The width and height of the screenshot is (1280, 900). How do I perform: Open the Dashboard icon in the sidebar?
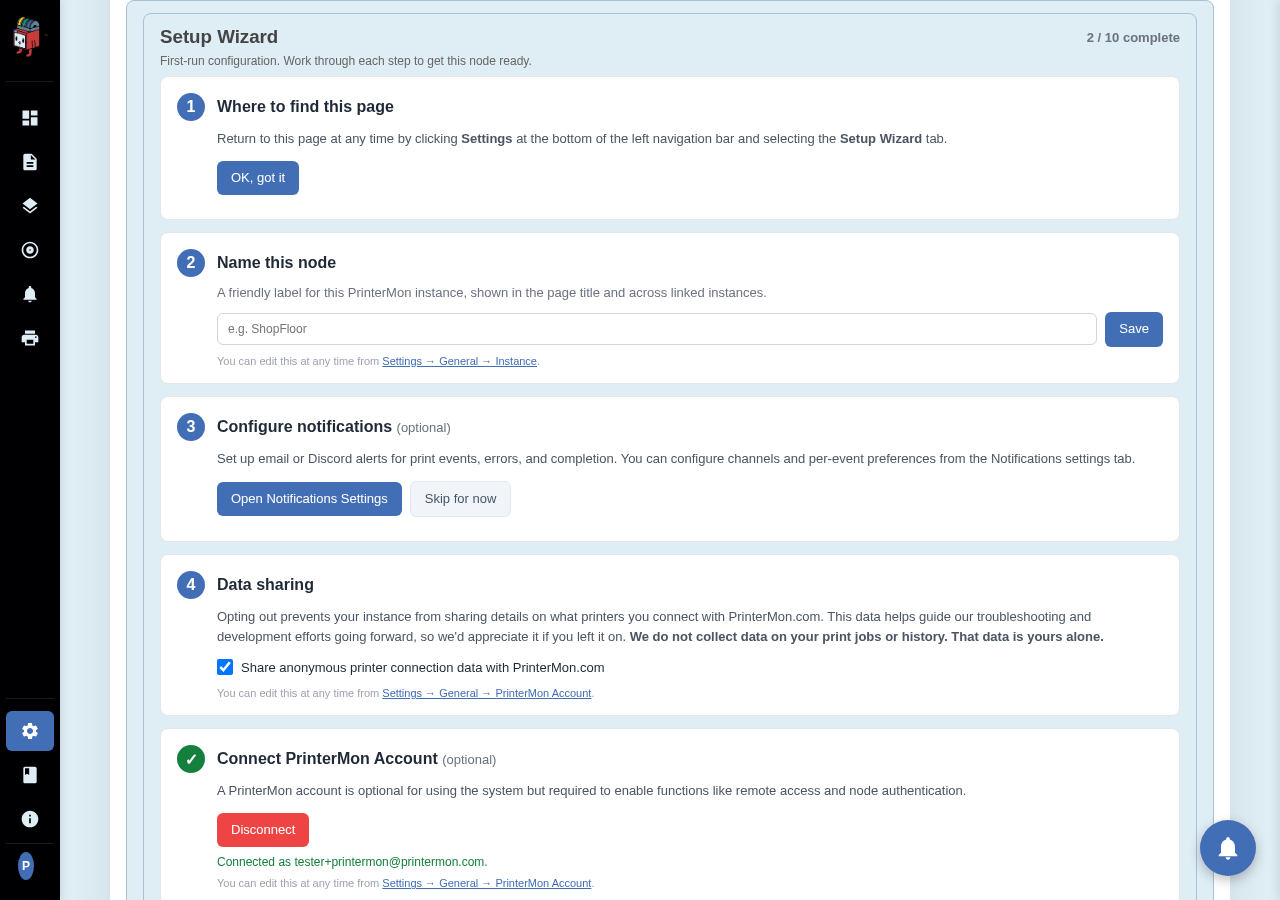[30, 118]
